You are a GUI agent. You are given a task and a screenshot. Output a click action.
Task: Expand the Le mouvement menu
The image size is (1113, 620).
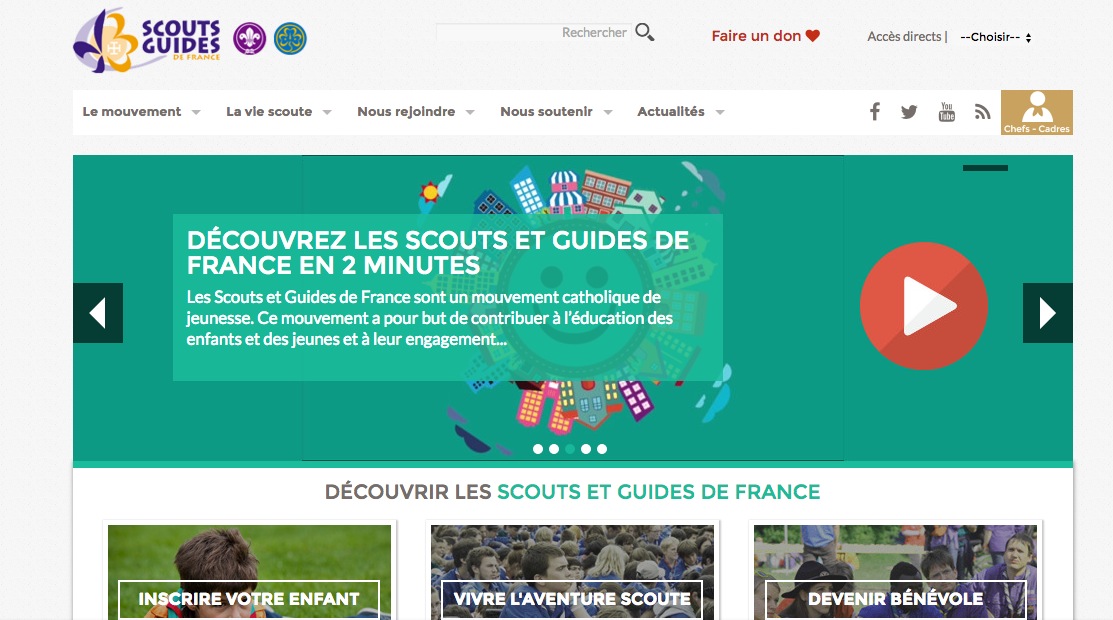(x=141, y=112)
